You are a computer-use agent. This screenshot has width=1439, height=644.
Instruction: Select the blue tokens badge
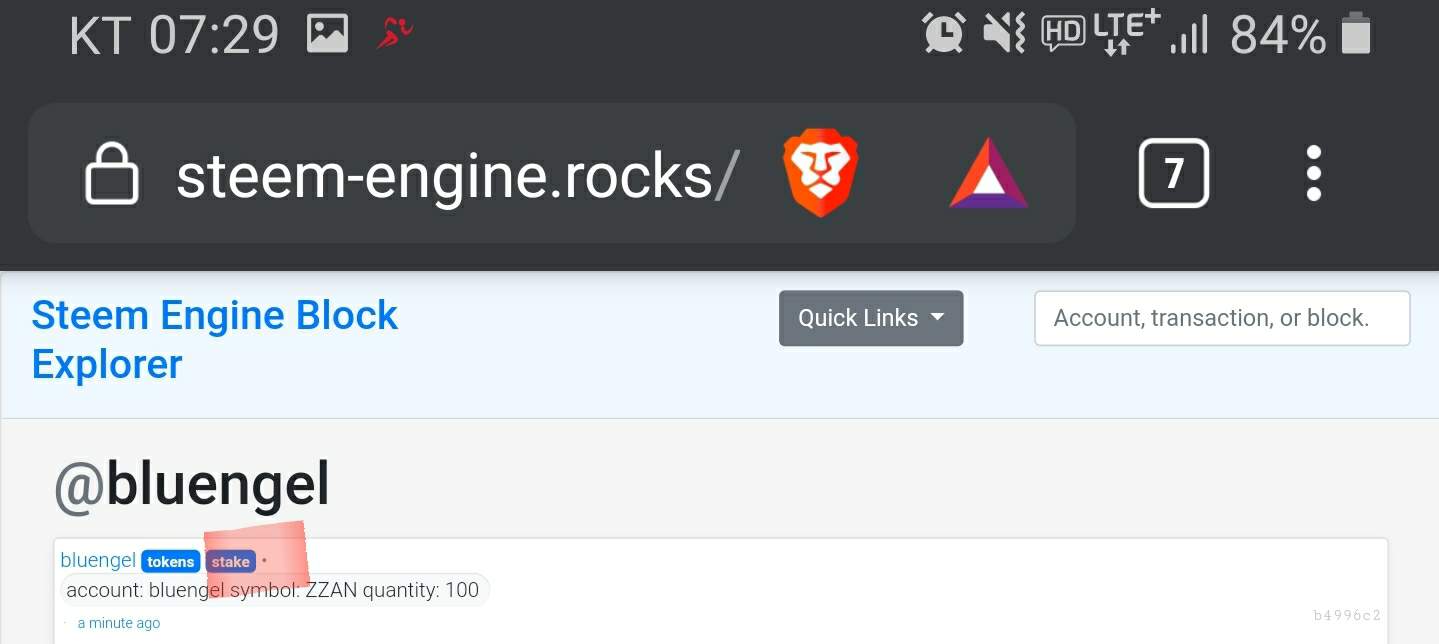pos(171,562)
